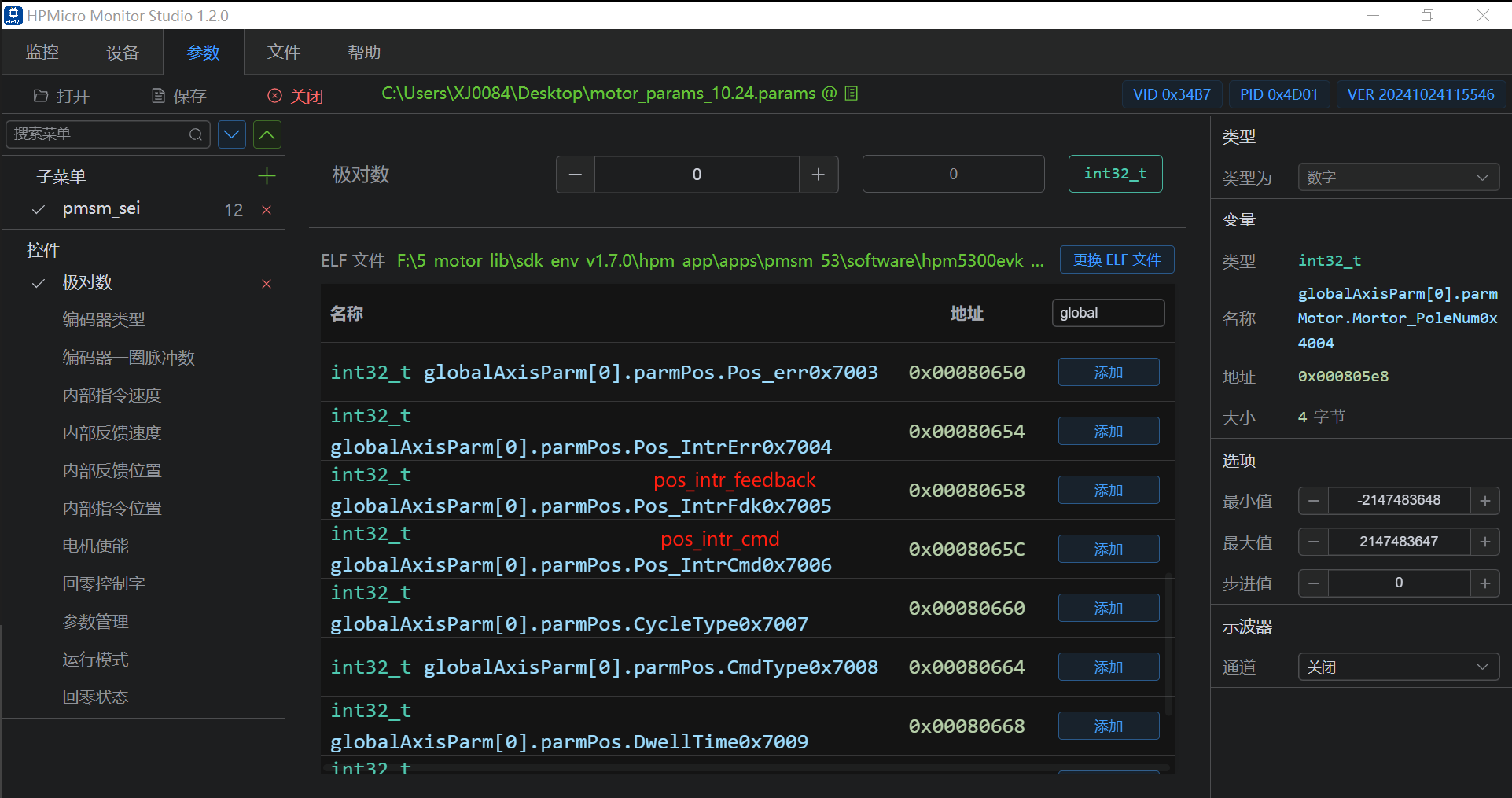Click the read-only 0 value box
Image resolution: width=1512 pixels, height=798 pixels.
954,175
